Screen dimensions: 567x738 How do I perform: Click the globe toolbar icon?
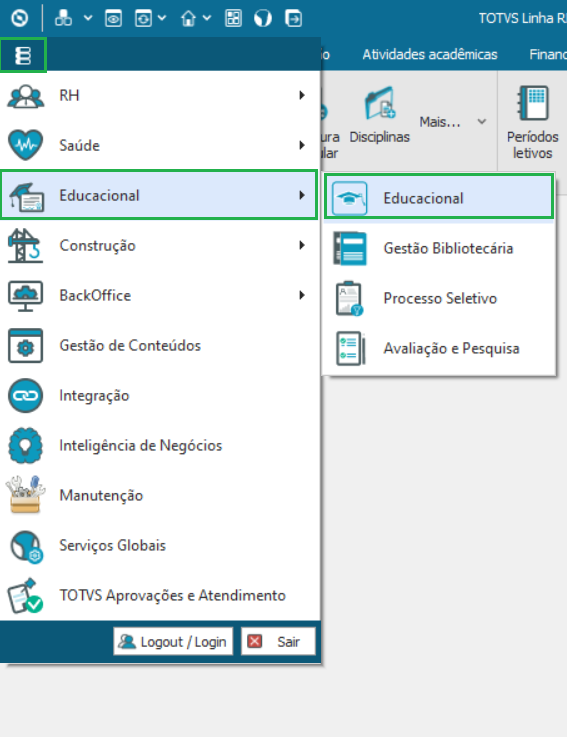pos(263,18)
